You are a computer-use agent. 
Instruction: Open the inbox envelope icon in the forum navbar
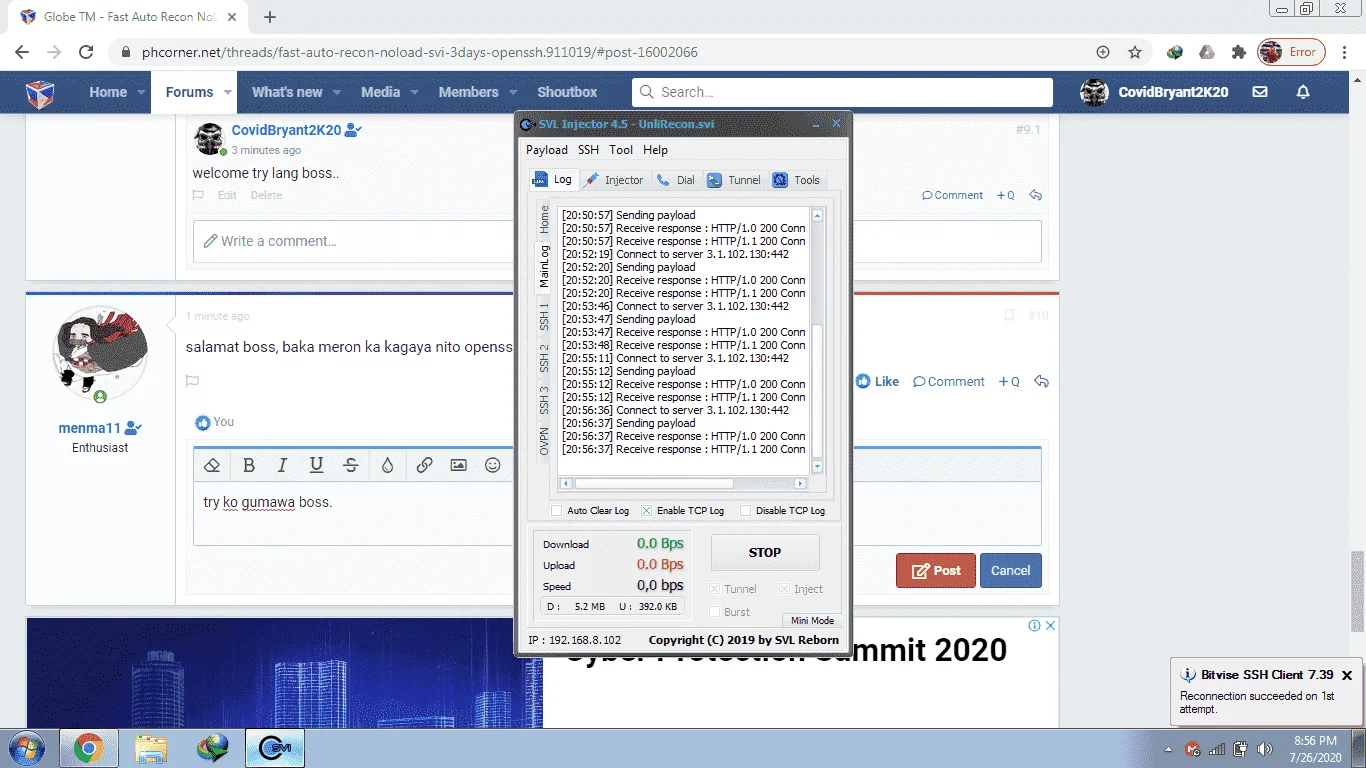pos(1260,92)
